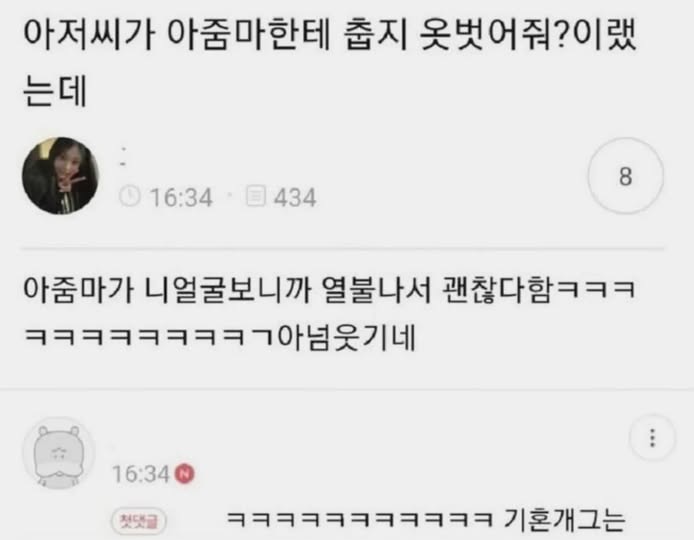Tap the 첫댓글 first-comment badge
The image size is (694, 540).
(x=139, y=520)
